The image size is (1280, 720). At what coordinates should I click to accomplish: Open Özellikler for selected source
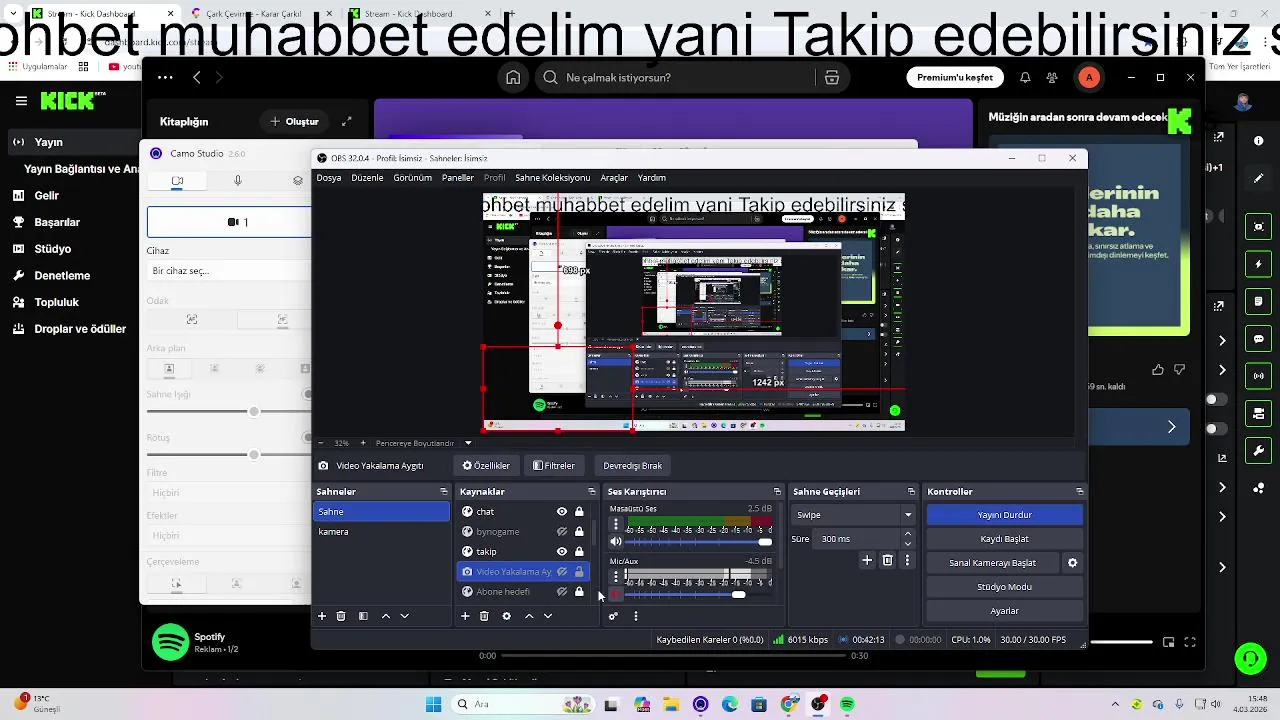click(486, 466)
